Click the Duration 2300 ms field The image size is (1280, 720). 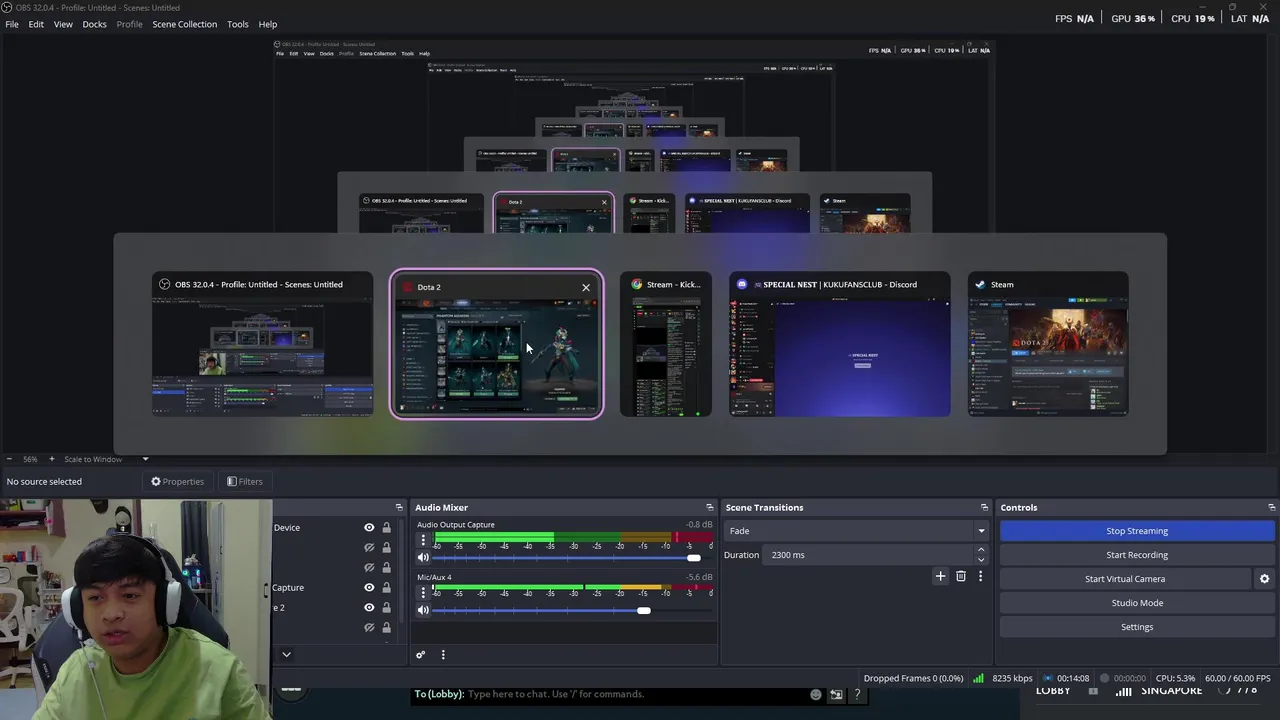click(870, 555)
